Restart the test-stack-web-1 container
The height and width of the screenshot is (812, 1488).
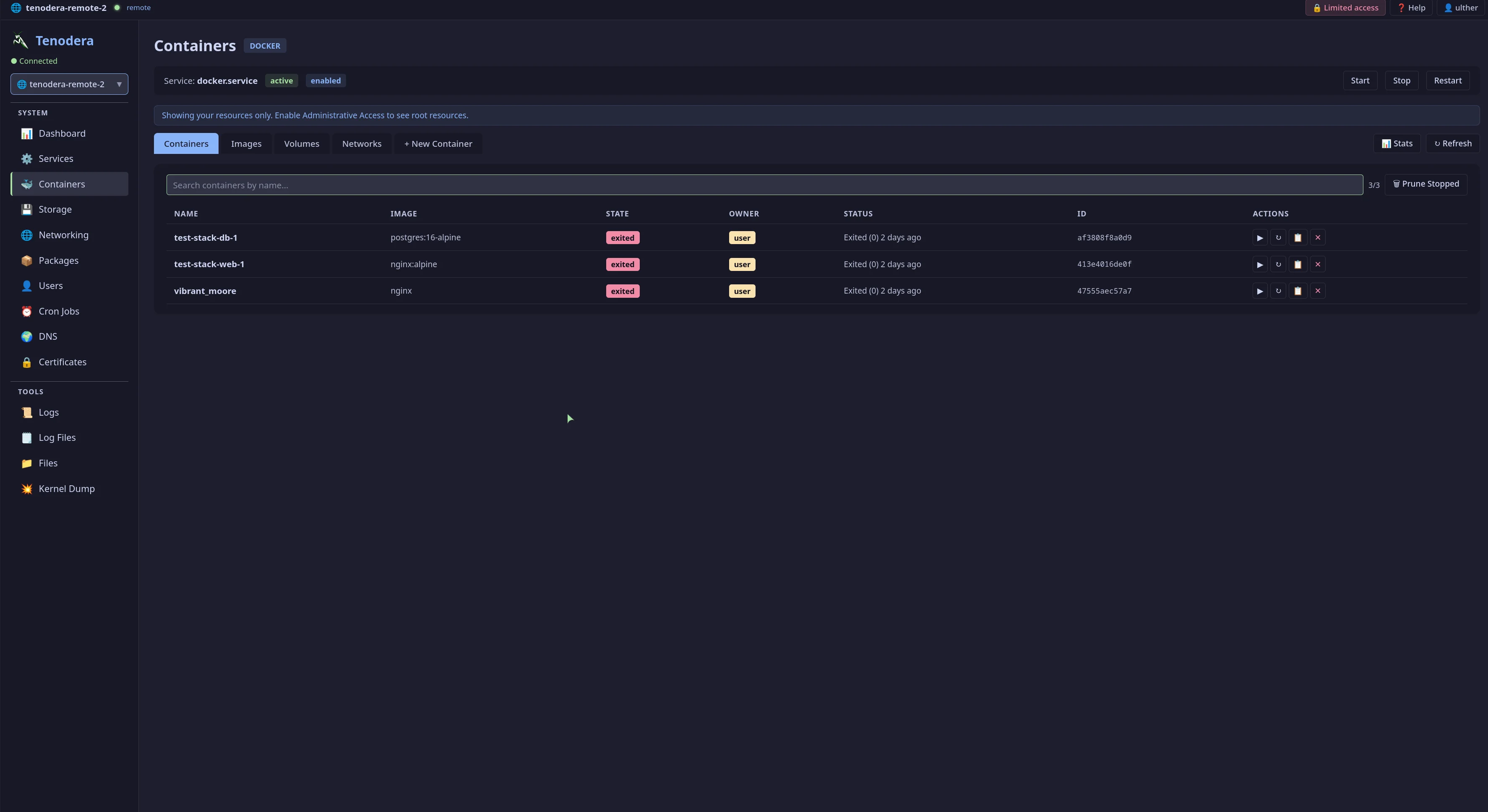point(1278,265)
